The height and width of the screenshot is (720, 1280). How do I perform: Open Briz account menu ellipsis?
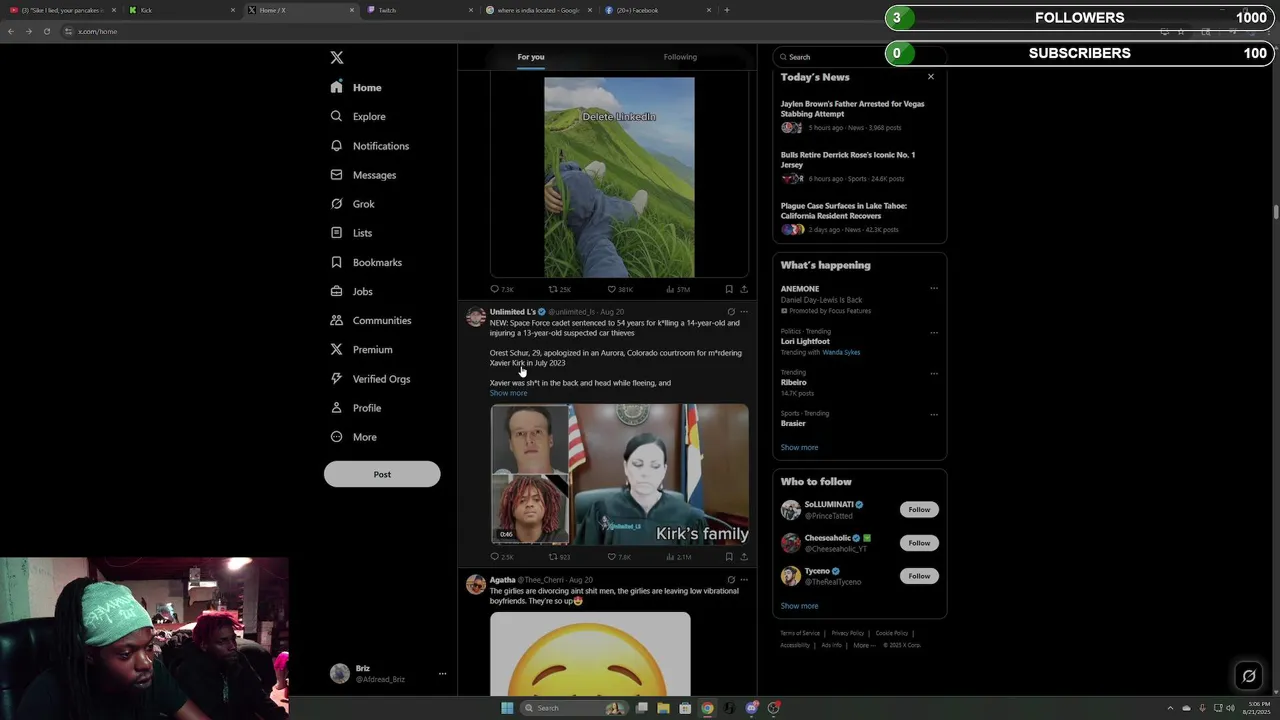coord(442,674)
